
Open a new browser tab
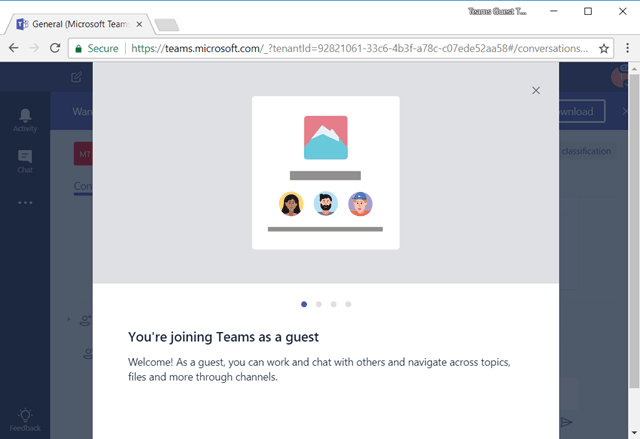tap(167, 25)
